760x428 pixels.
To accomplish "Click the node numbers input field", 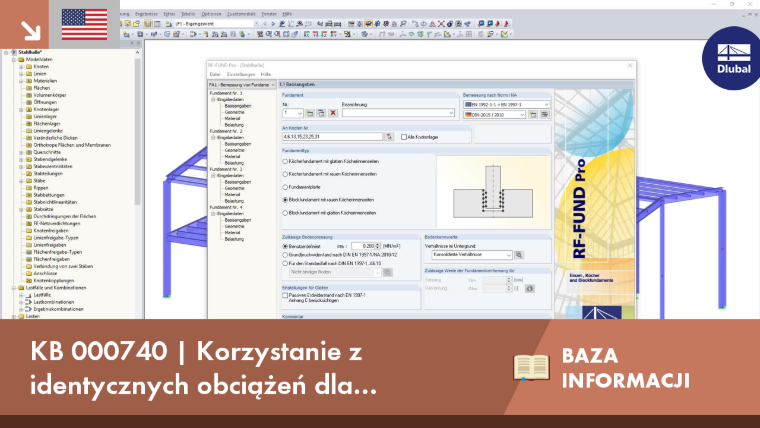I will pyautogui.click(x=332, y=137).
